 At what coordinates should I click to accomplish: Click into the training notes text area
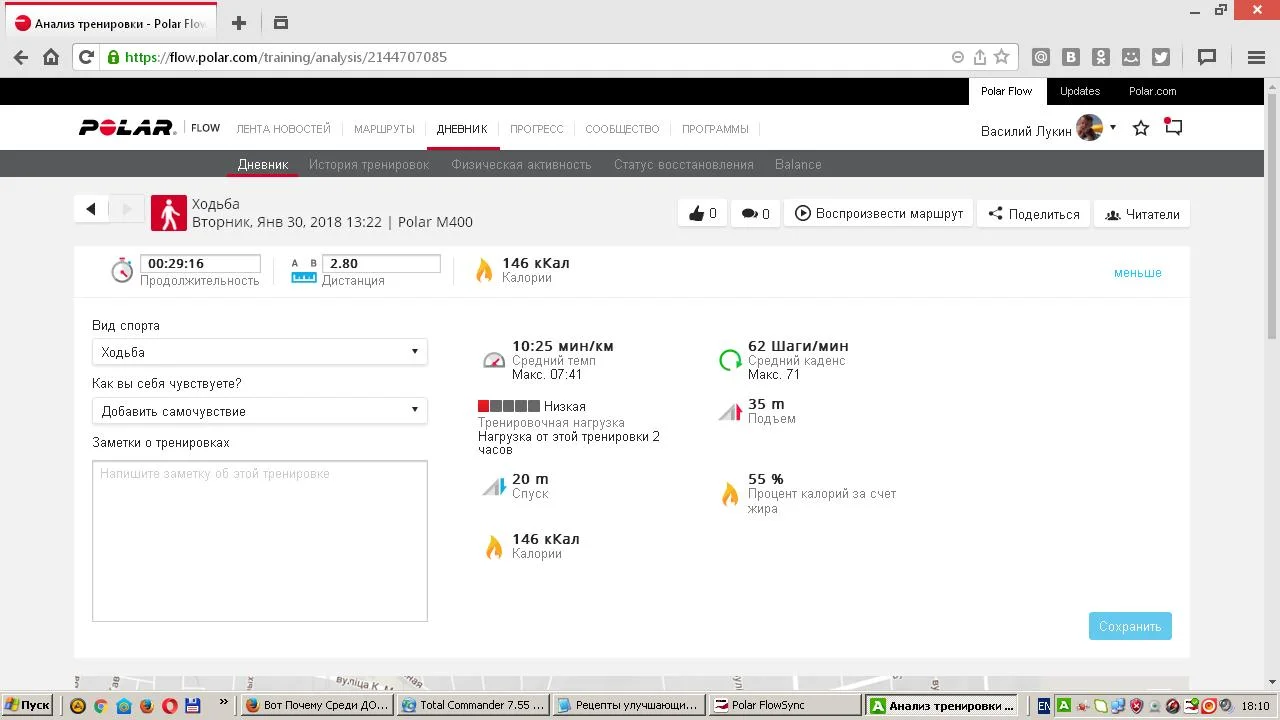point(259,541)
